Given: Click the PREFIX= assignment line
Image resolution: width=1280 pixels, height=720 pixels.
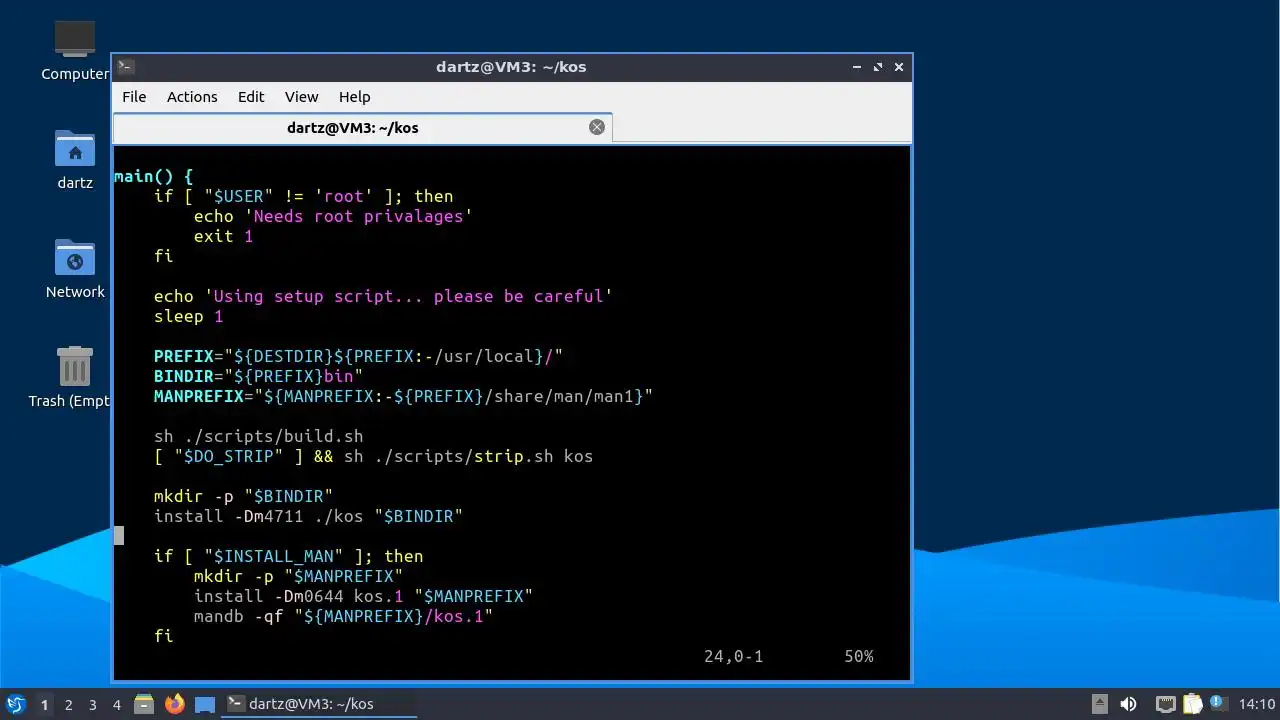Looking at the screenshot, I should click(359, 356).
